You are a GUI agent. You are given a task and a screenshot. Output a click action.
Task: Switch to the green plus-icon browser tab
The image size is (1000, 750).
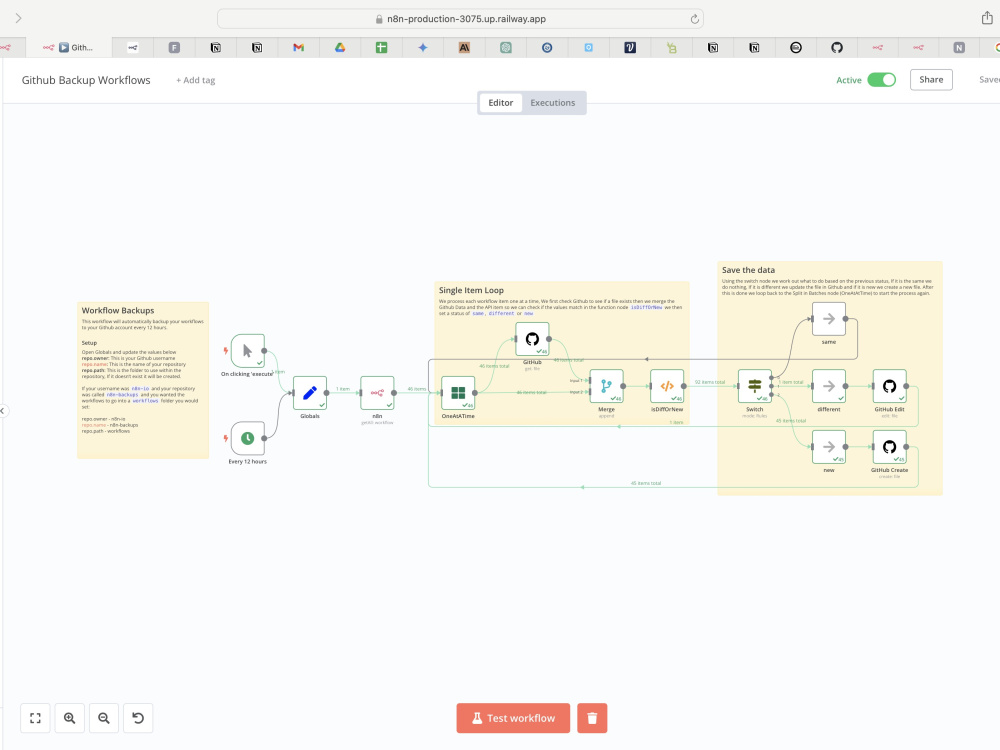point(381,47)
